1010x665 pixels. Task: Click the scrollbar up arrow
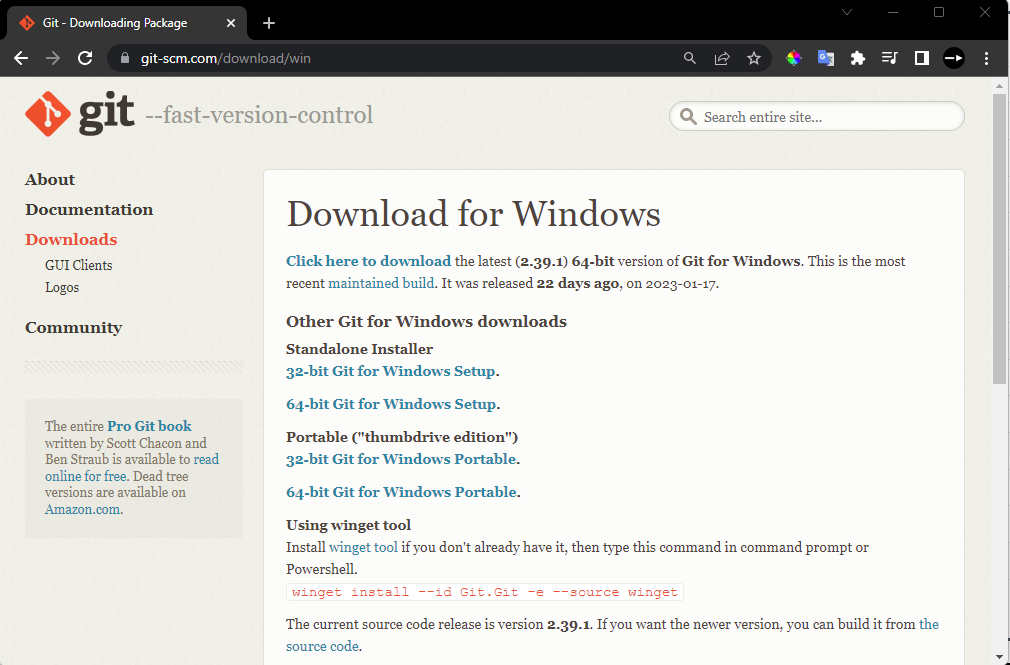tap(999, 86)
